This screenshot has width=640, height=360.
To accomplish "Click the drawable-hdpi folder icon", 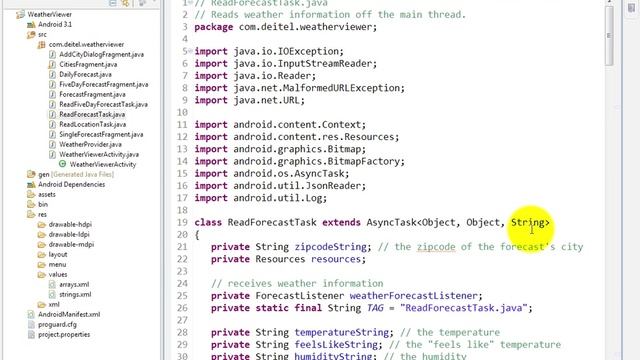I will click(x=41, y=224).
